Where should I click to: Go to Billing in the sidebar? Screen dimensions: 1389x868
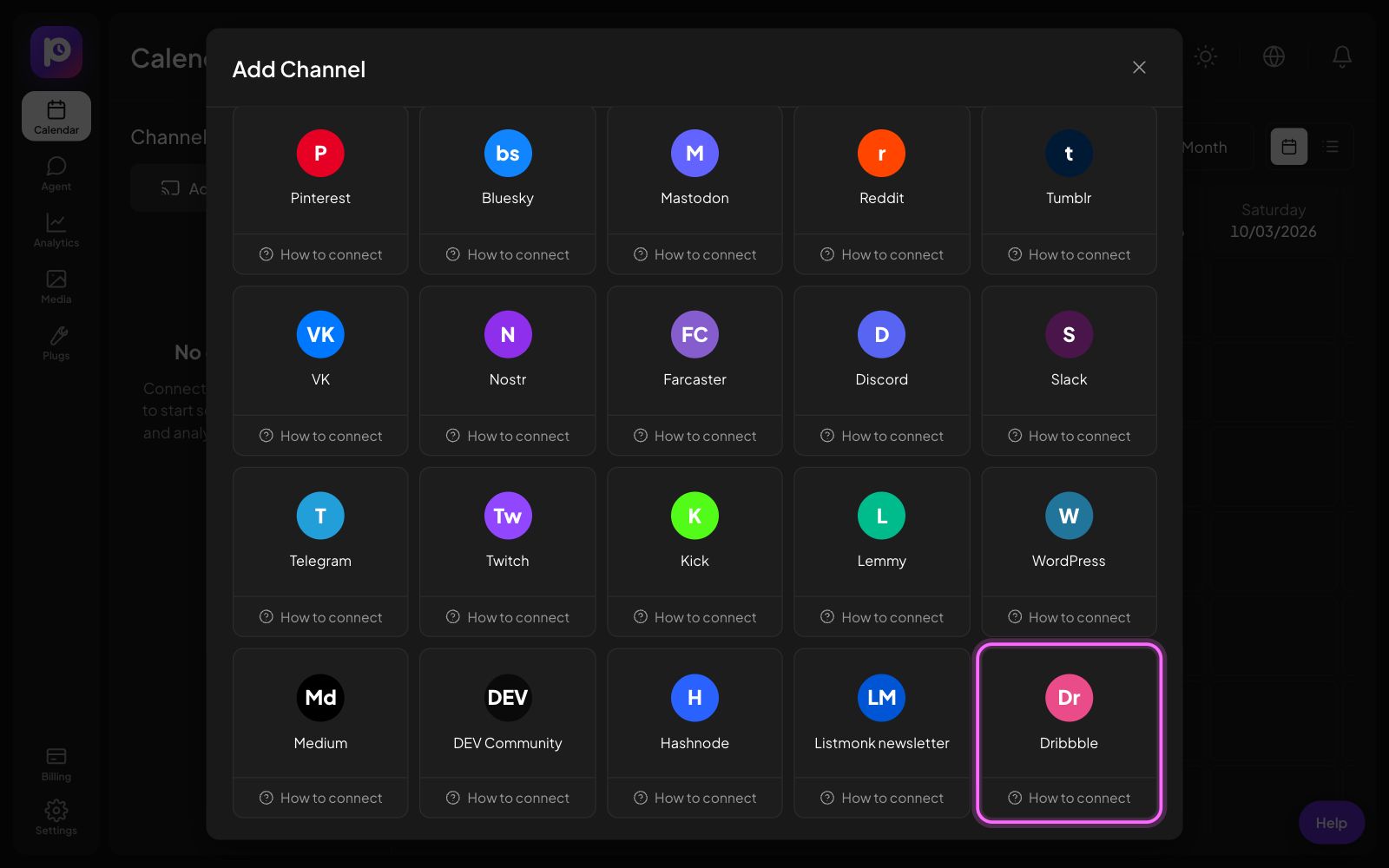[56, 764]
